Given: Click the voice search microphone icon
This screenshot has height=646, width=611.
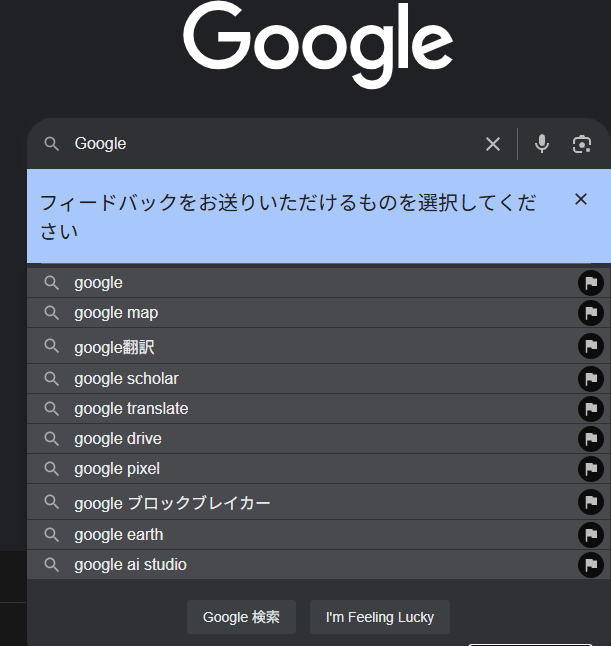Looking at the screenshot, I should pos(542,144).
